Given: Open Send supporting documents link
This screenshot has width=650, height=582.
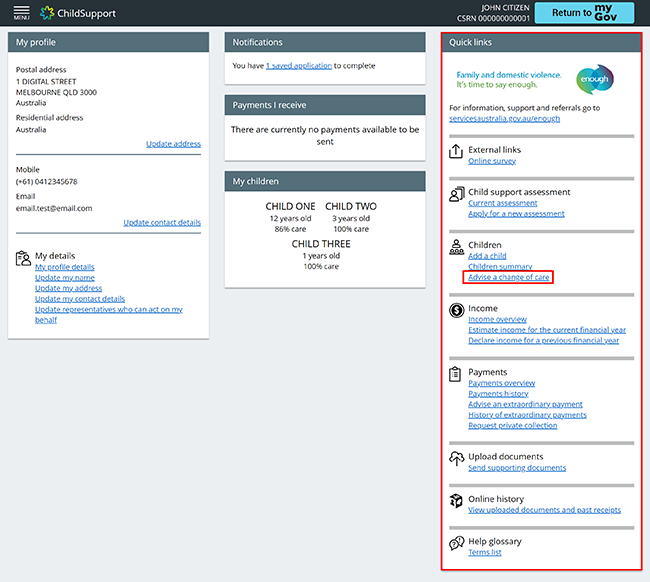Looking at the screenshot, I should pyautogui.click(x=517, y=468).
